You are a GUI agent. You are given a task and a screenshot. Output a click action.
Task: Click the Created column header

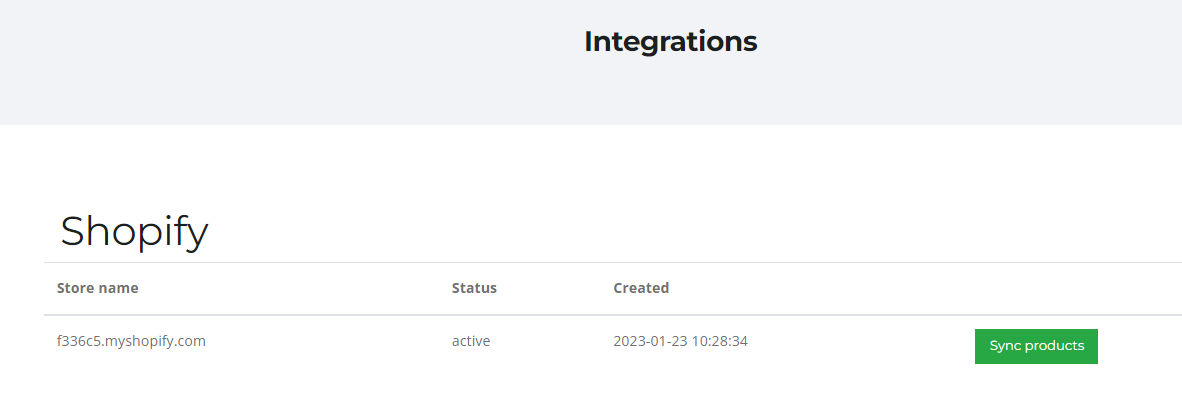641,288
